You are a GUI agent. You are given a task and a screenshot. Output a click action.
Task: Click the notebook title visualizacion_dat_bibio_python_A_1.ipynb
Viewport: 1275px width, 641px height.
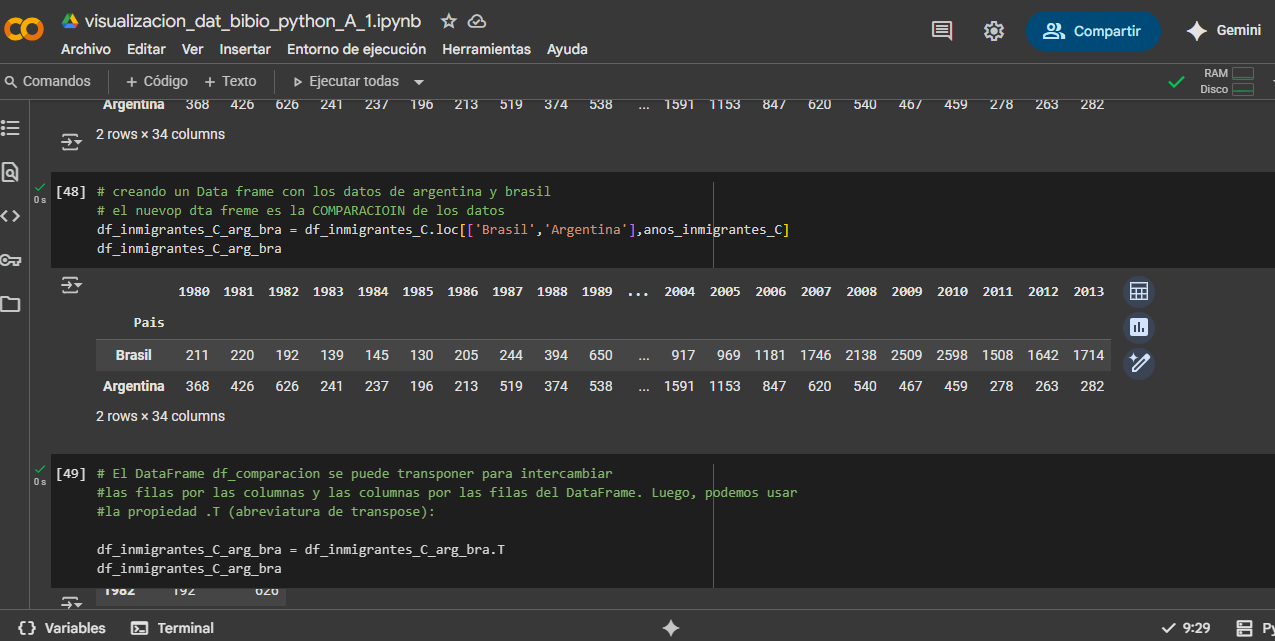(x=253, y=21)
